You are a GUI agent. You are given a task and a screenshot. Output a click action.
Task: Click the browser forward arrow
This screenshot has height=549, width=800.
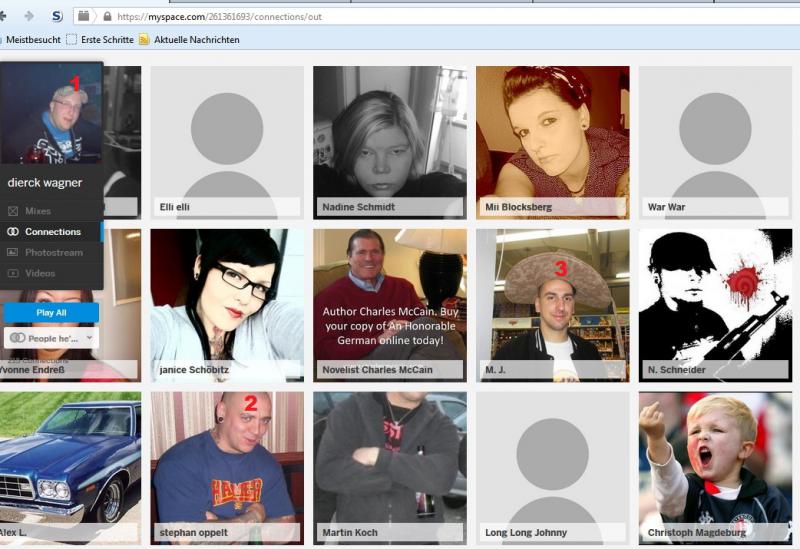[29, 16]
